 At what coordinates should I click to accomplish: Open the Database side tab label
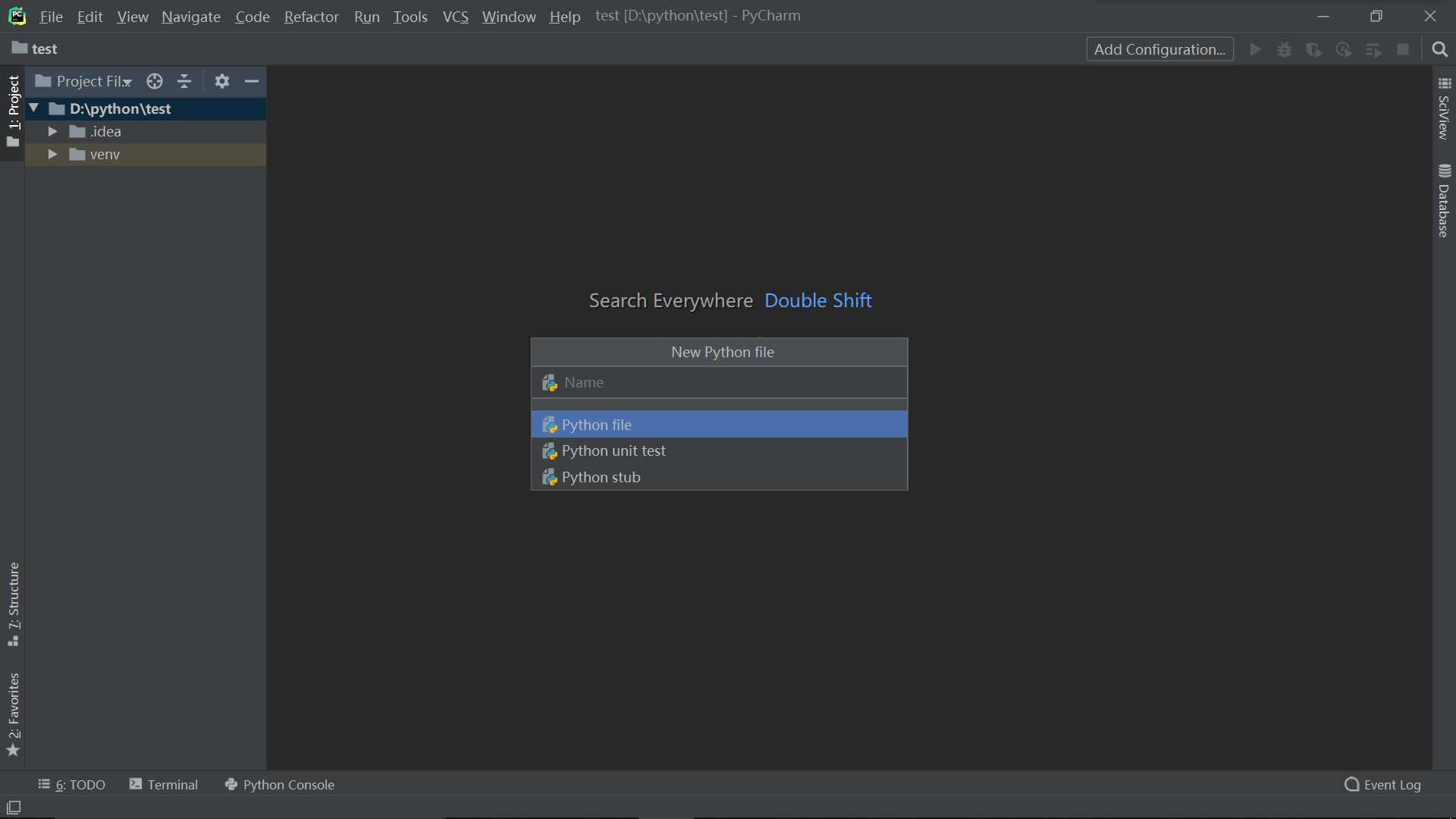tap(1444, 212)
